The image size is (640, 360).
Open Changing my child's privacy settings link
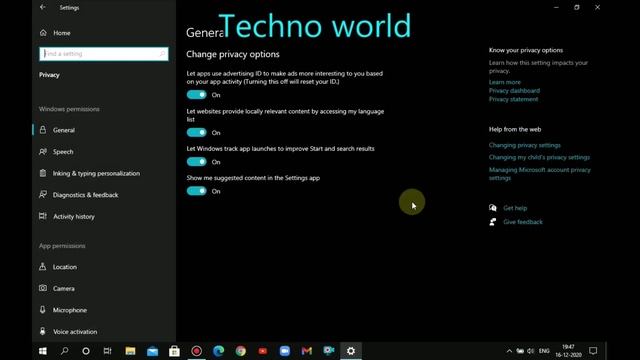tap(539, 157)
